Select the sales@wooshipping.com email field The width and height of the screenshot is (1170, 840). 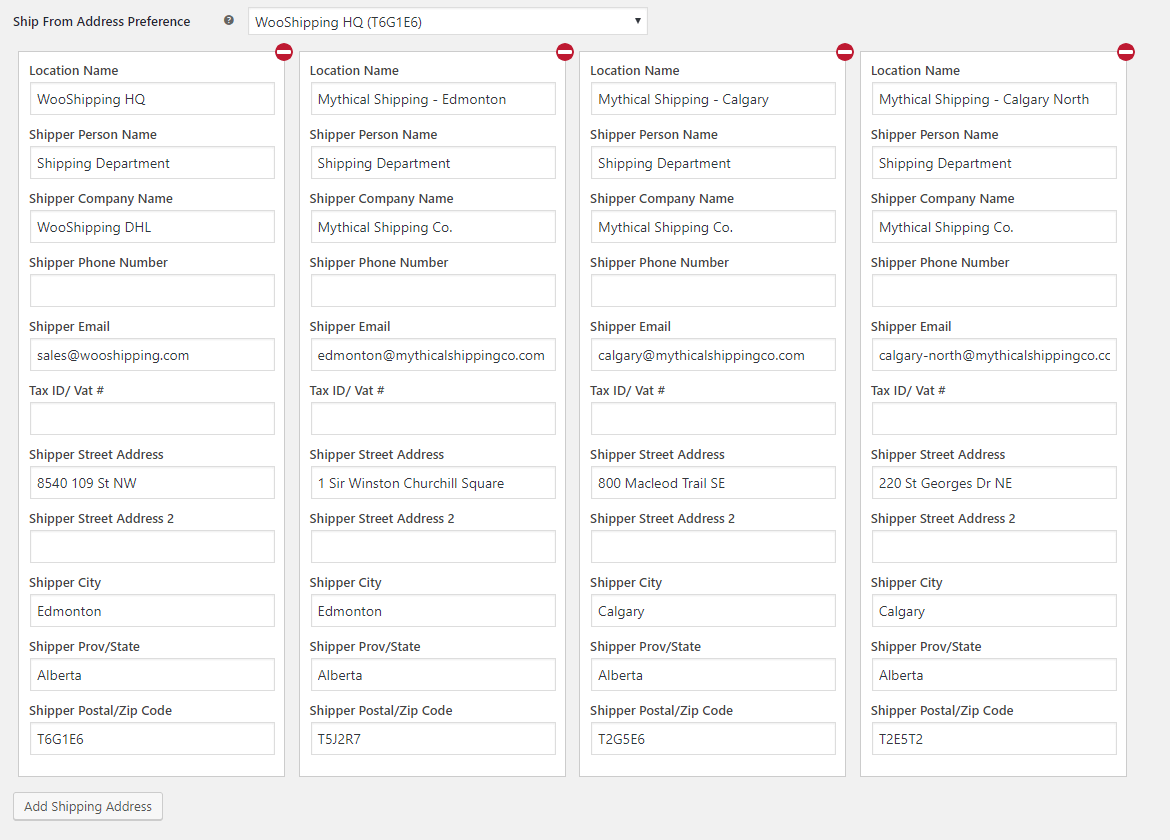[152, 355]
